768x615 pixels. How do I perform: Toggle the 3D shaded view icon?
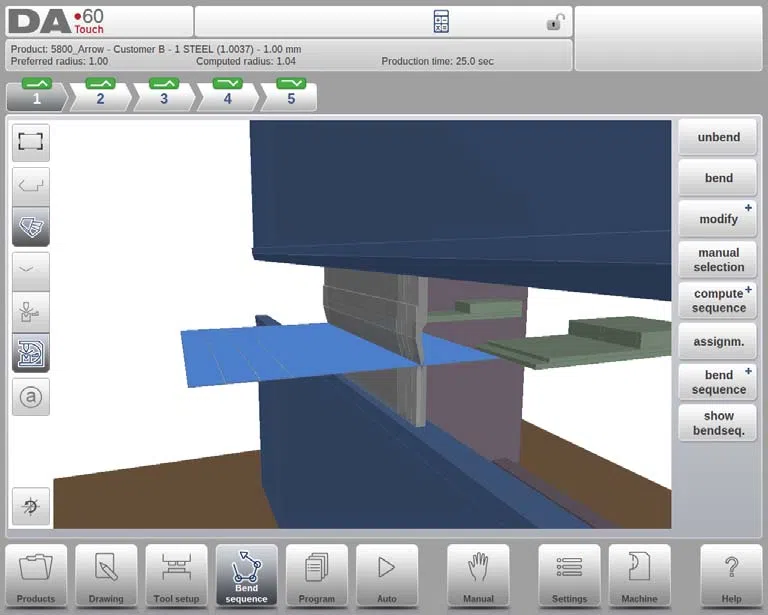click(x=30, y=226)
